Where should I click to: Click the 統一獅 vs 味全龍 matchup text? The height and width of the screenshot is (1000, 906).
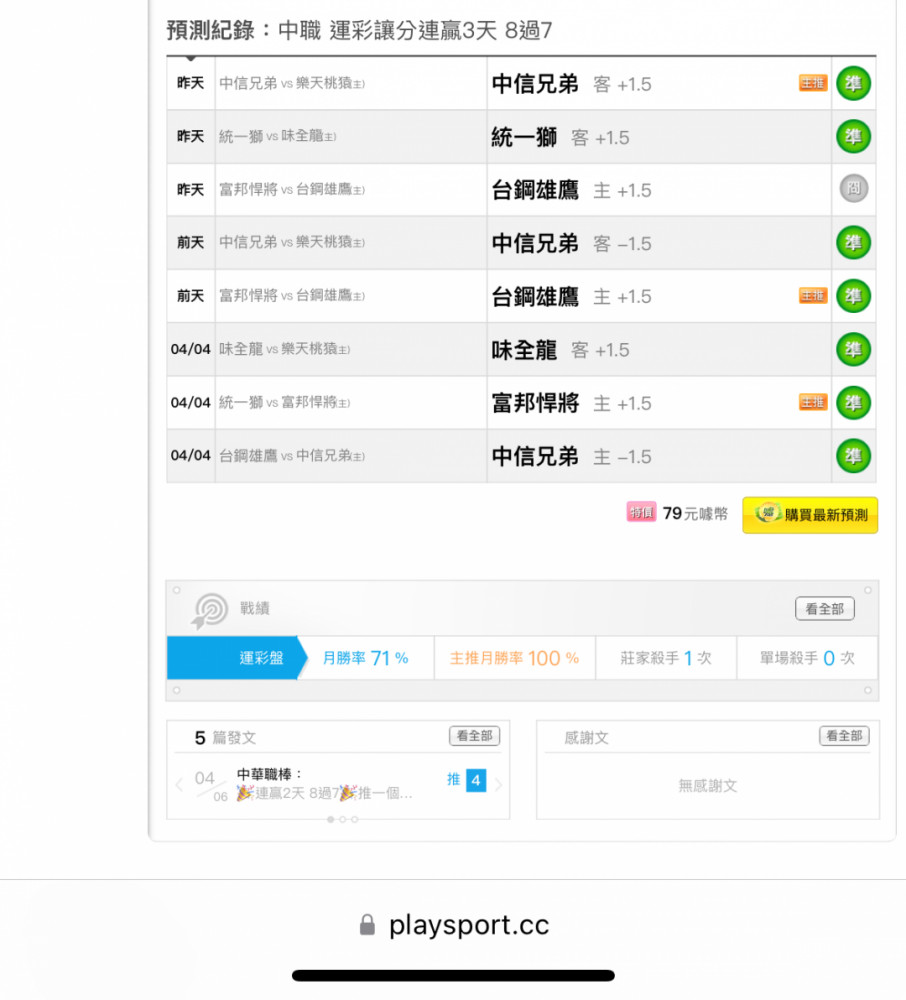click(x=277, y=136)
